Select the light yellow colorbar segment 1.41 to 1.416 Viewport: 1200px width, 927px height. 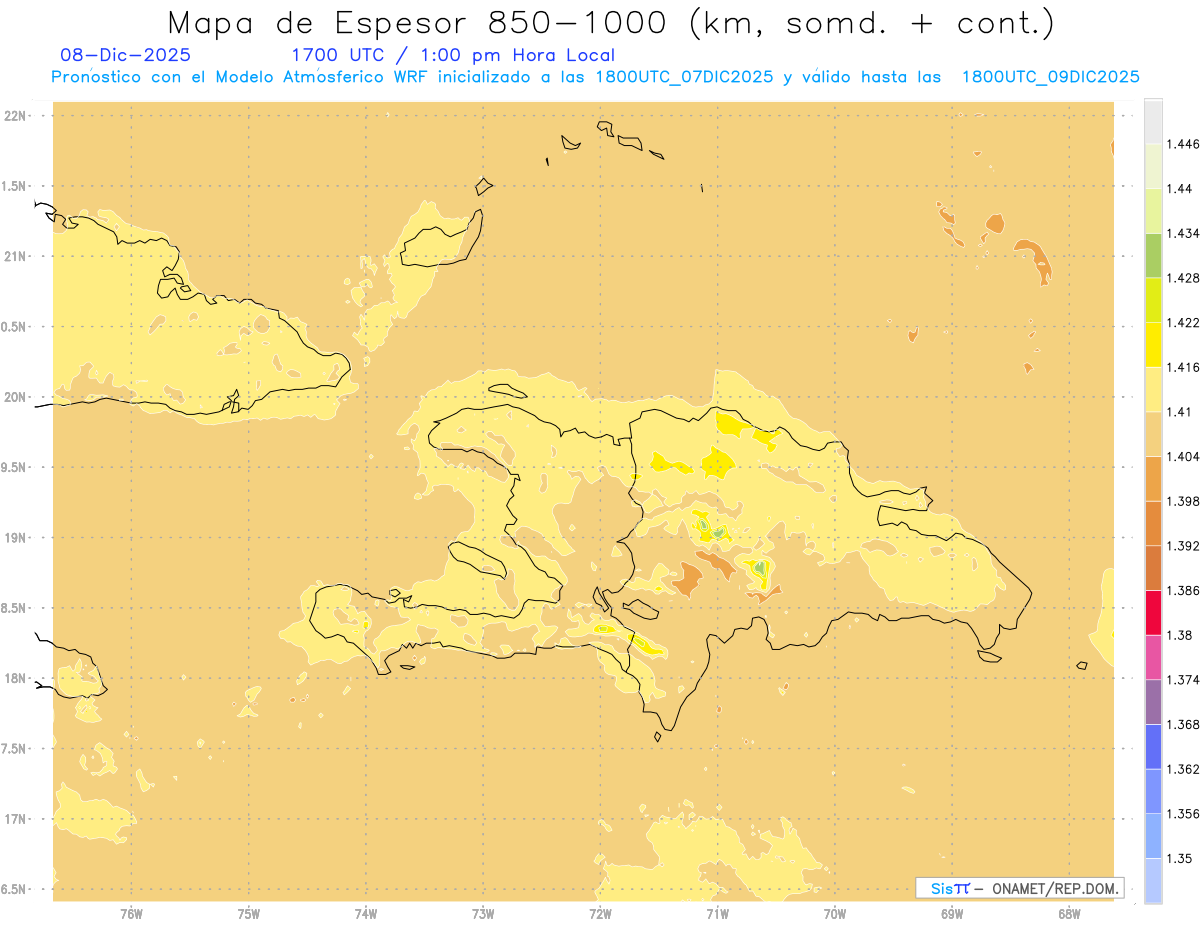click(1153, 388)
